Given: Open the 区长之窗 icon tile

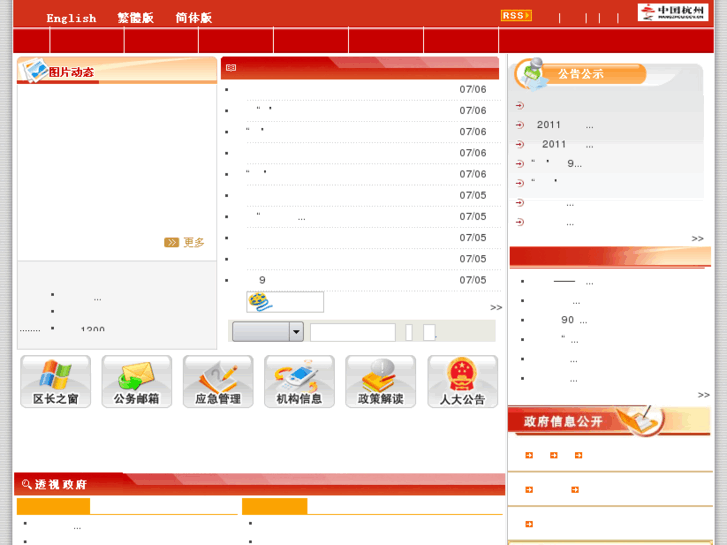Looking at the screenshot, I should pyautogui.click(x=55, y=381).
